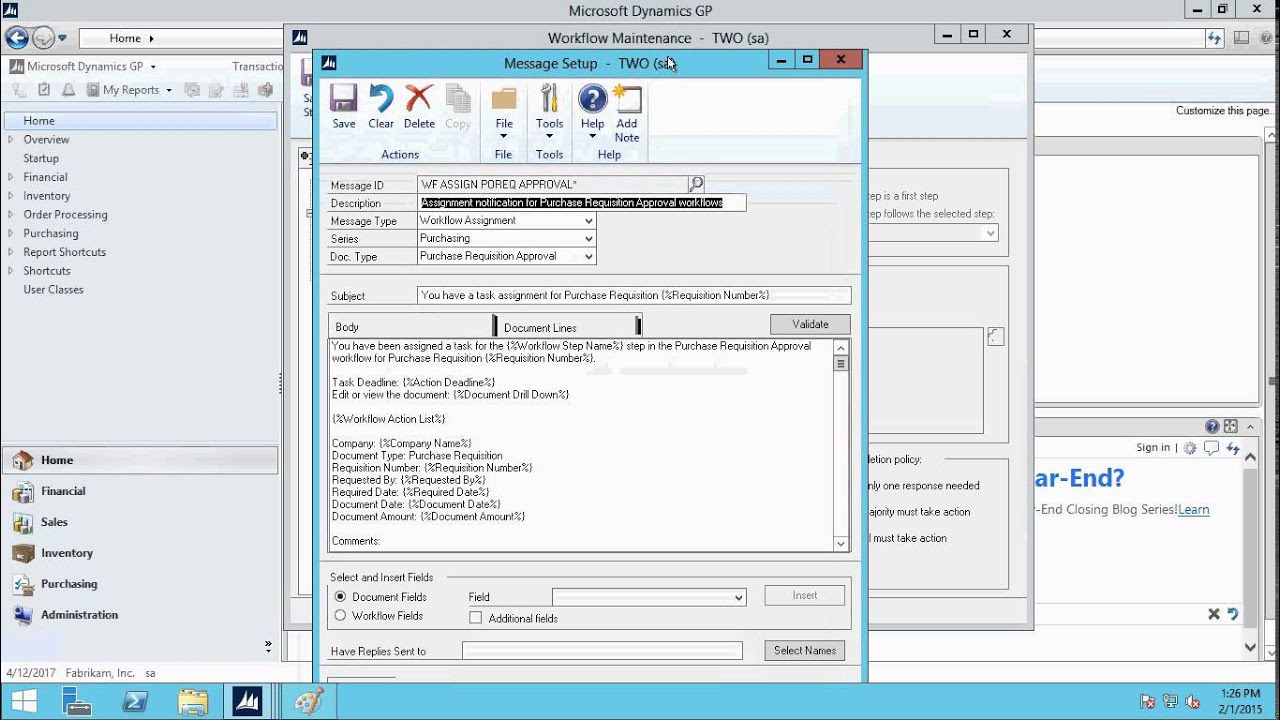Click Customize this page link
The height and width of the screenshot is (720, 1280).
[1224, 111]
